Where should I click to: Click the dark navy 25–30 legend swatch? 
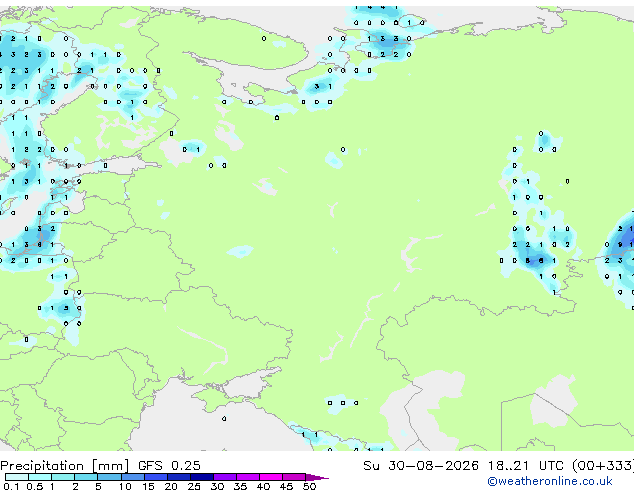pyautogui.click(x=202, y=477)
